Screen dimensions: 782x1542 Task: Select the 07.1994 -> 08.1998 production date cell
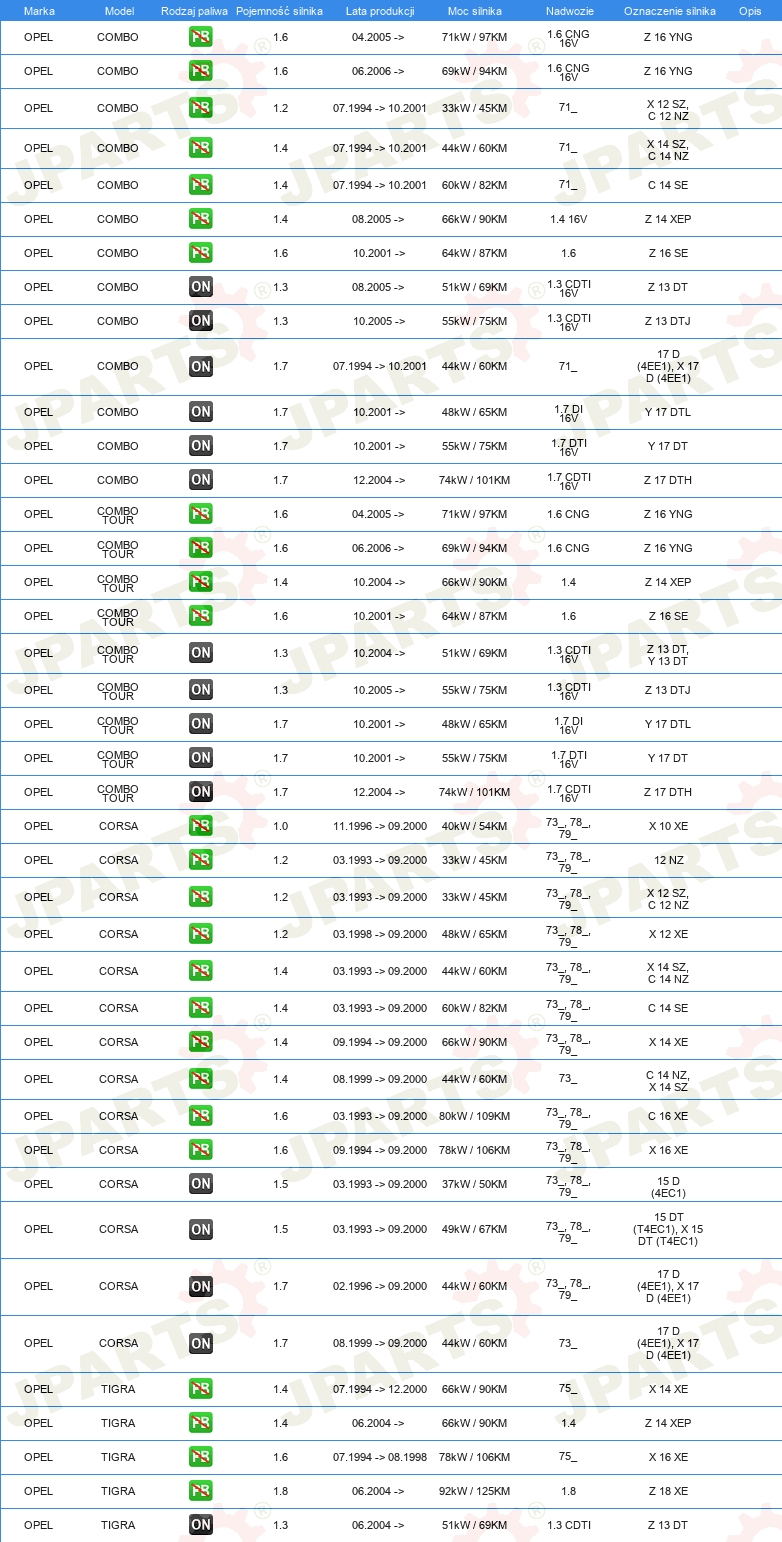(x=380, y=1457)
